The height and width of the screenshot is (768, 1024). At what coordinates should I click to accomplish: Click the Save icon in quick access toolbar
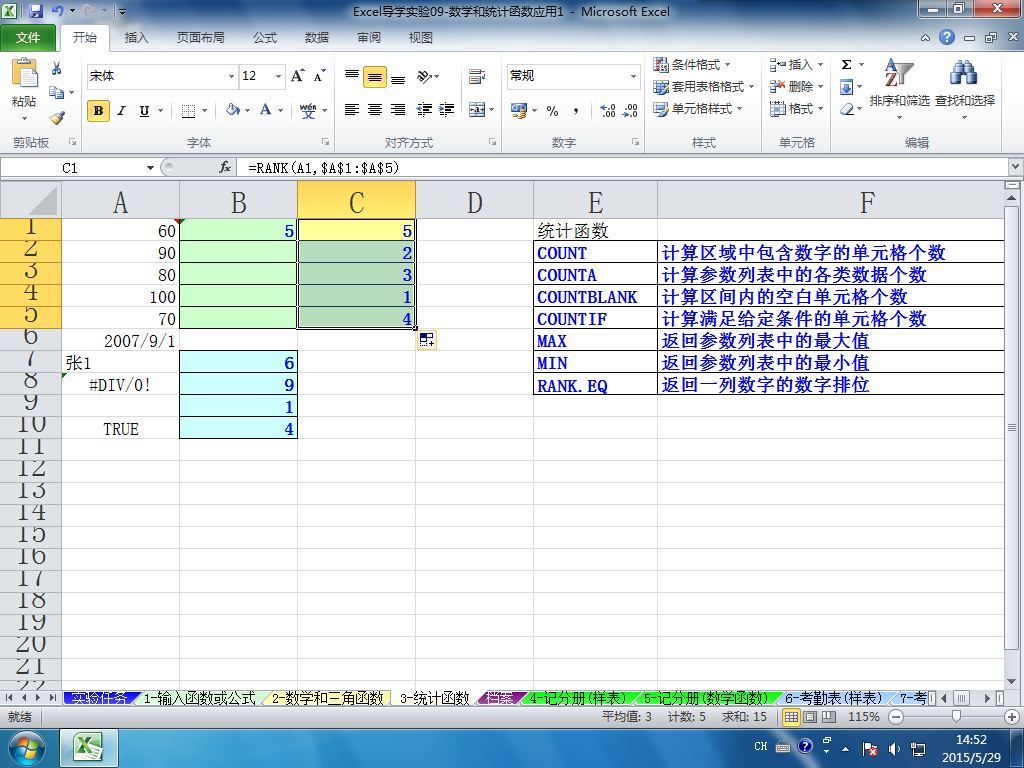[35, 11]
